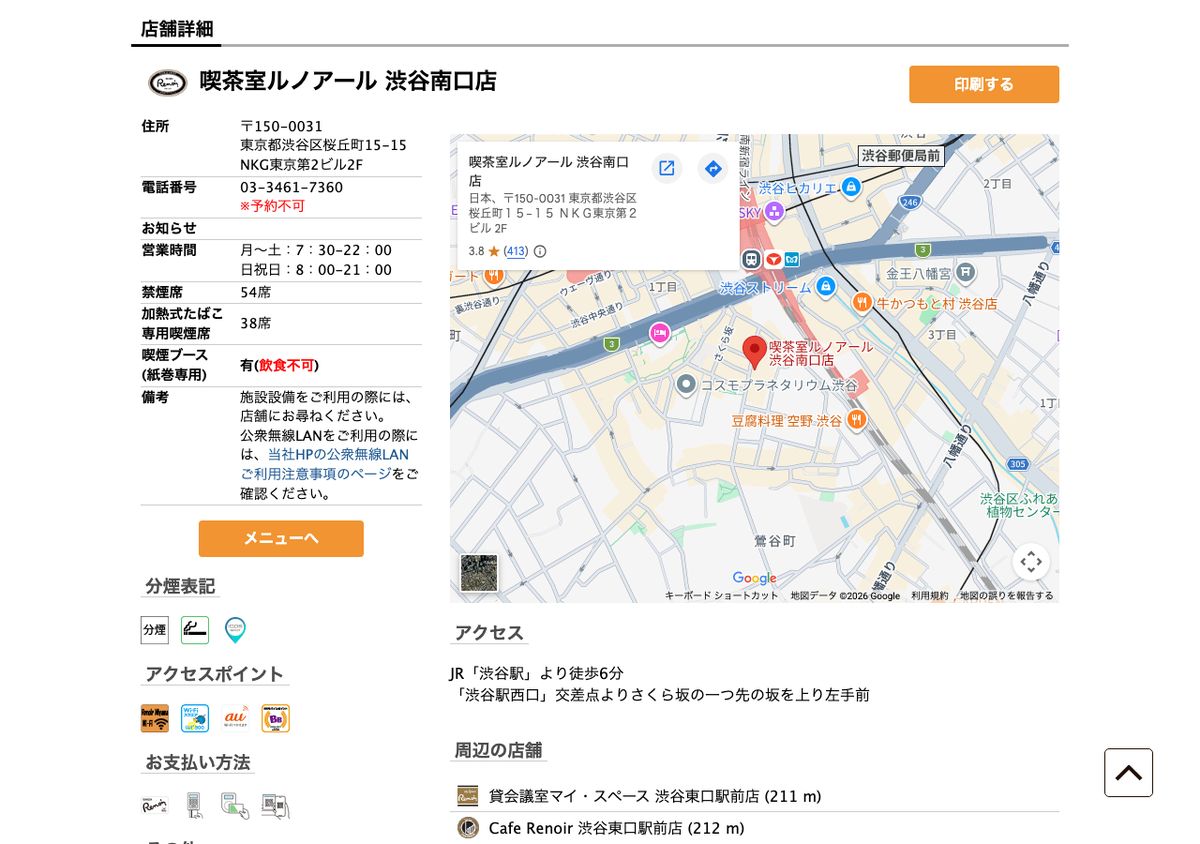Click the pink hotel marker on the map
1200x844 pixels.
click(x=659, y=333)
